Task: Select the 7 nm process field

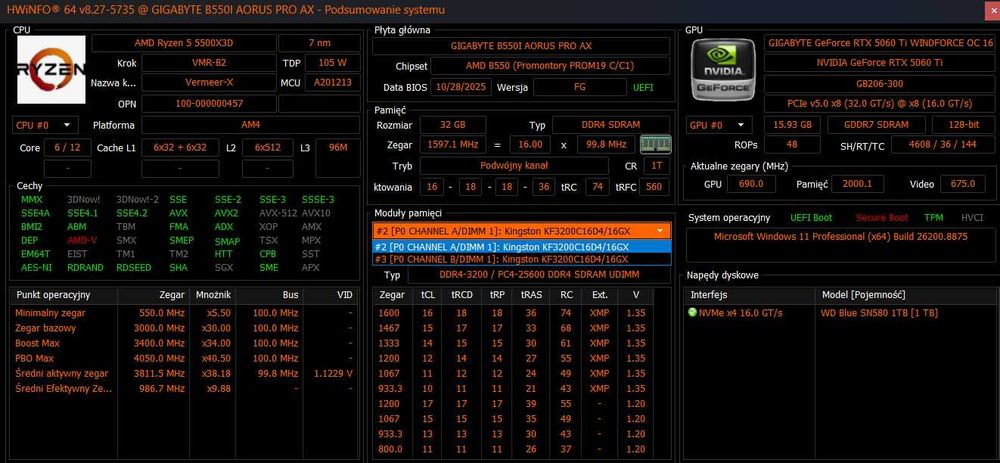Action: tap(319, 43)
